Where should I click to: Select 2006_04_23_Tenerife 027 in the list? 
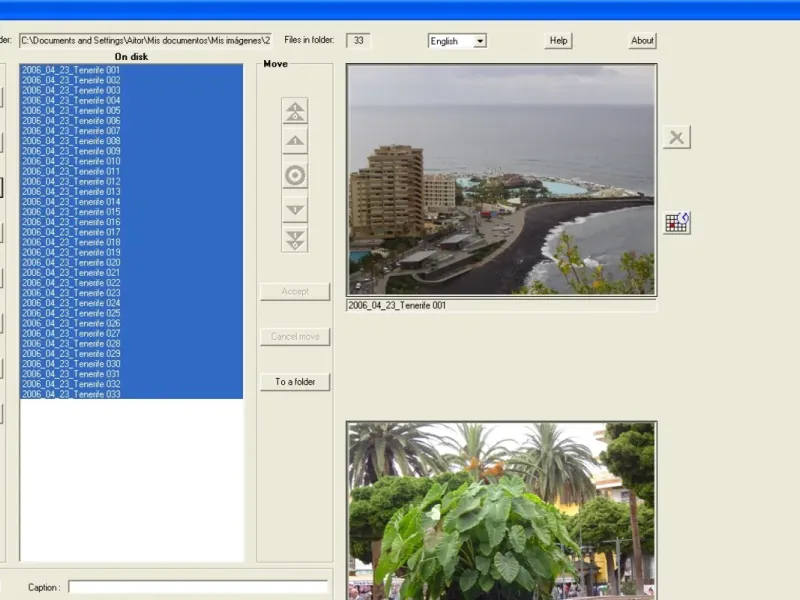131,334
